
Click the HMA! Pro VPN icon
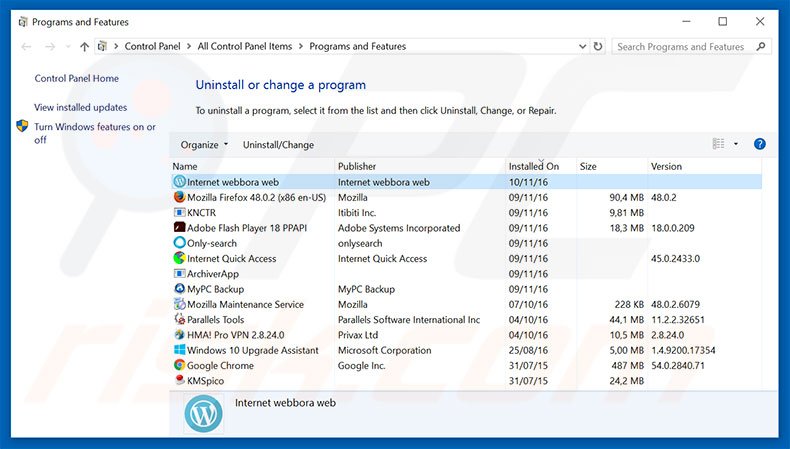pyautogui.click(x=179, y=334)
